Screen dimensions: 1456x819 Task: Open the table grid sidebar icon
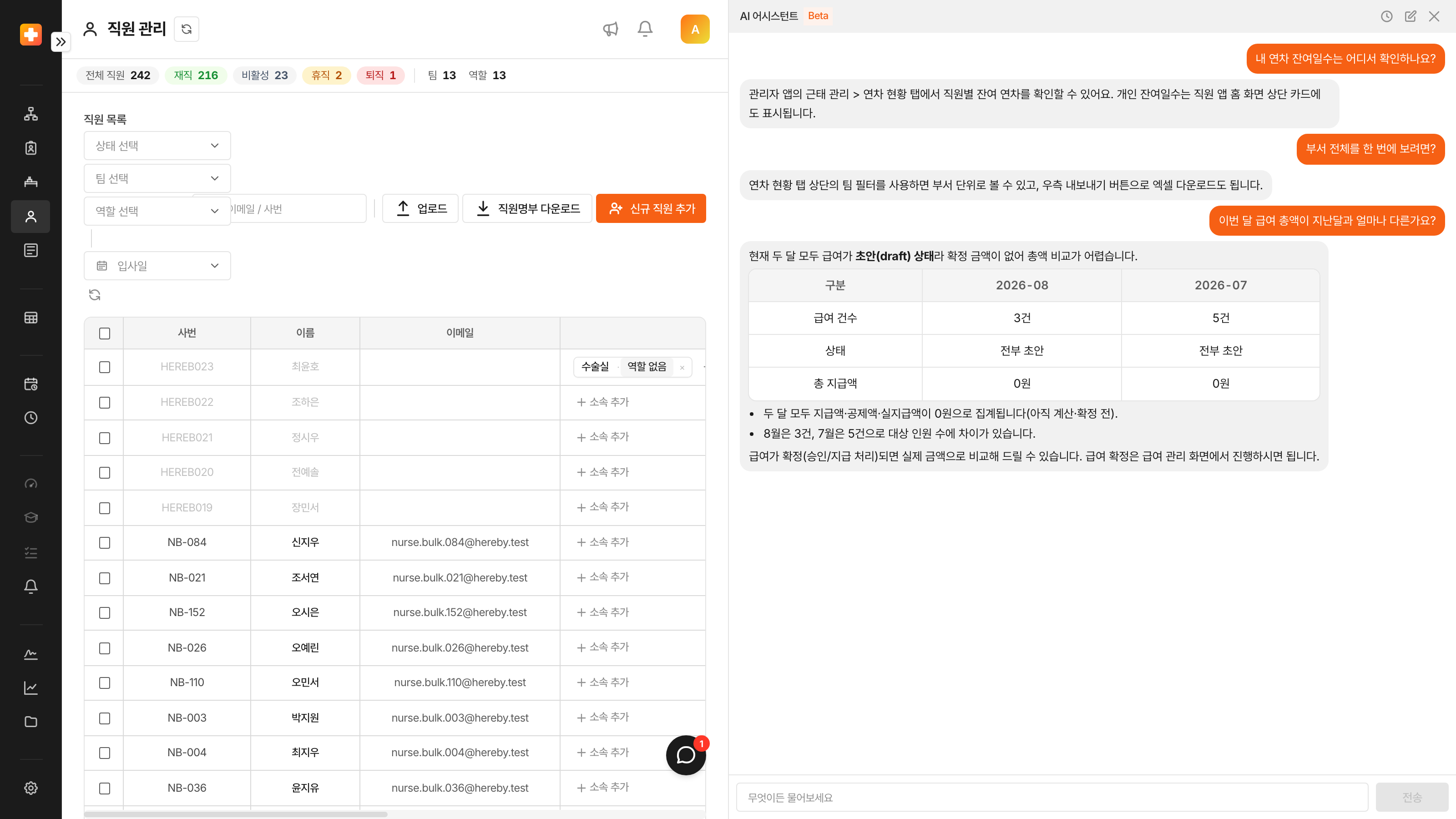click(x=30, y=318)
